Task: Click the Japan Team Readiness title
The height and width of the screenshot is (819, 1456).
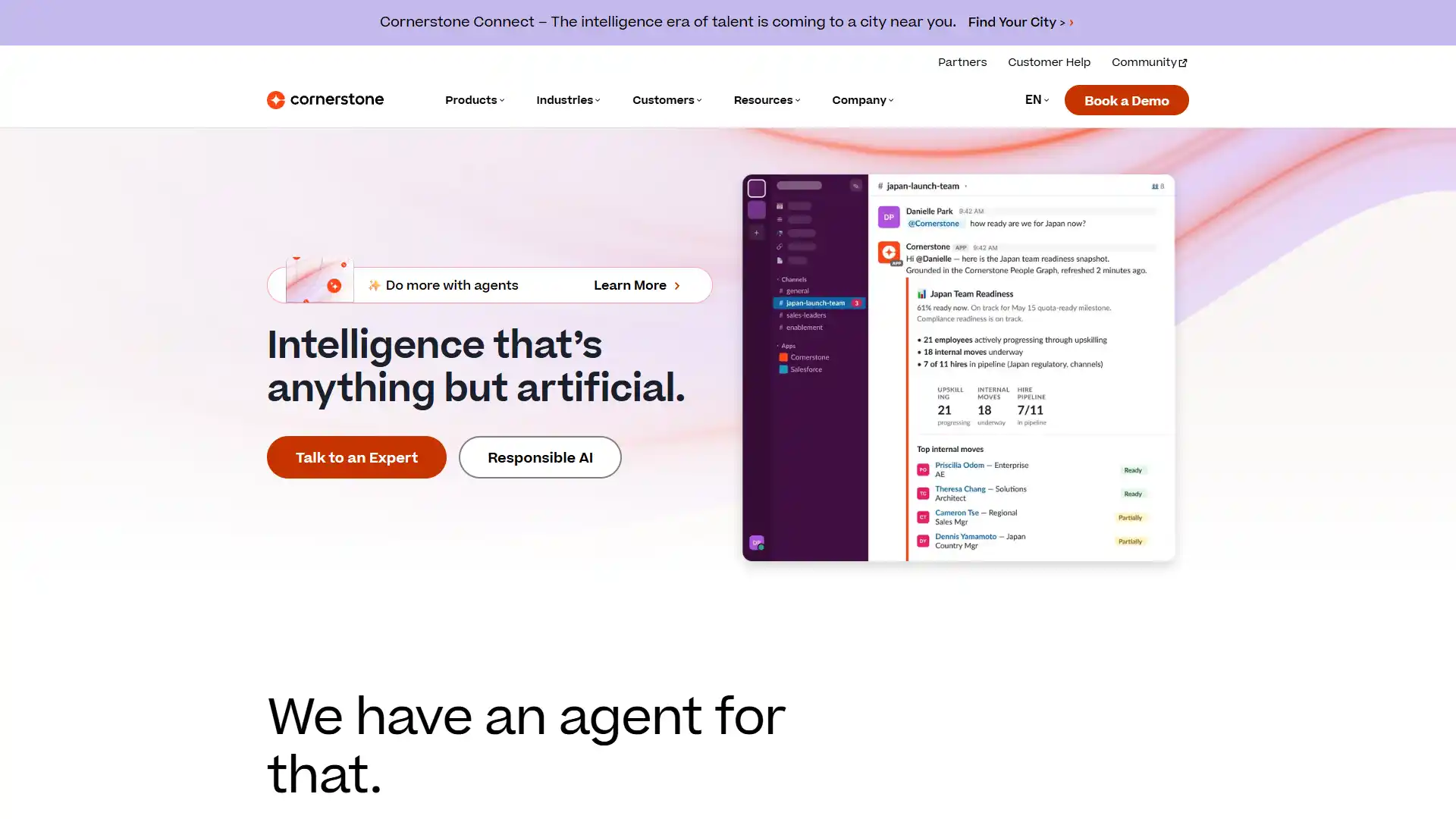Action: click(971, 294)
